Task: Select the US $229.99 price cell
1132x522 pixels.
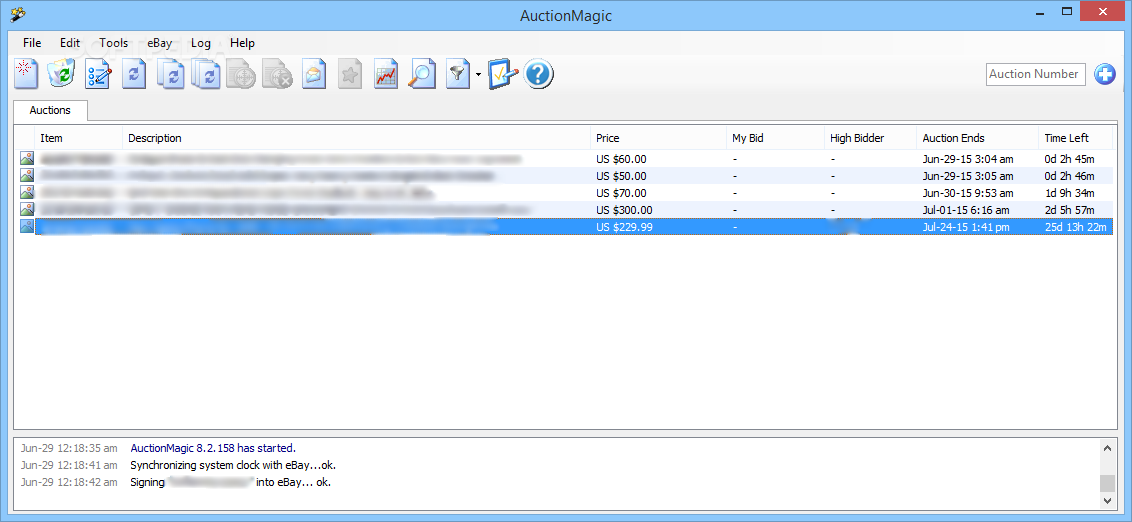Action: point(624,227)
